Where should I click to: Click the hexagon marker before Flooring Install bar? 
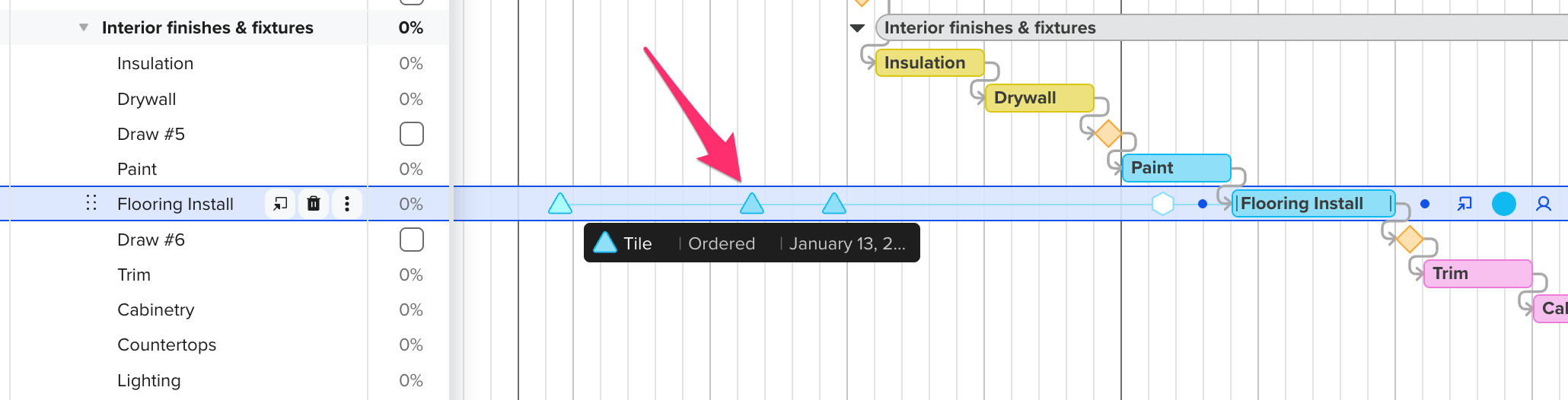(x=1163, y=204)
